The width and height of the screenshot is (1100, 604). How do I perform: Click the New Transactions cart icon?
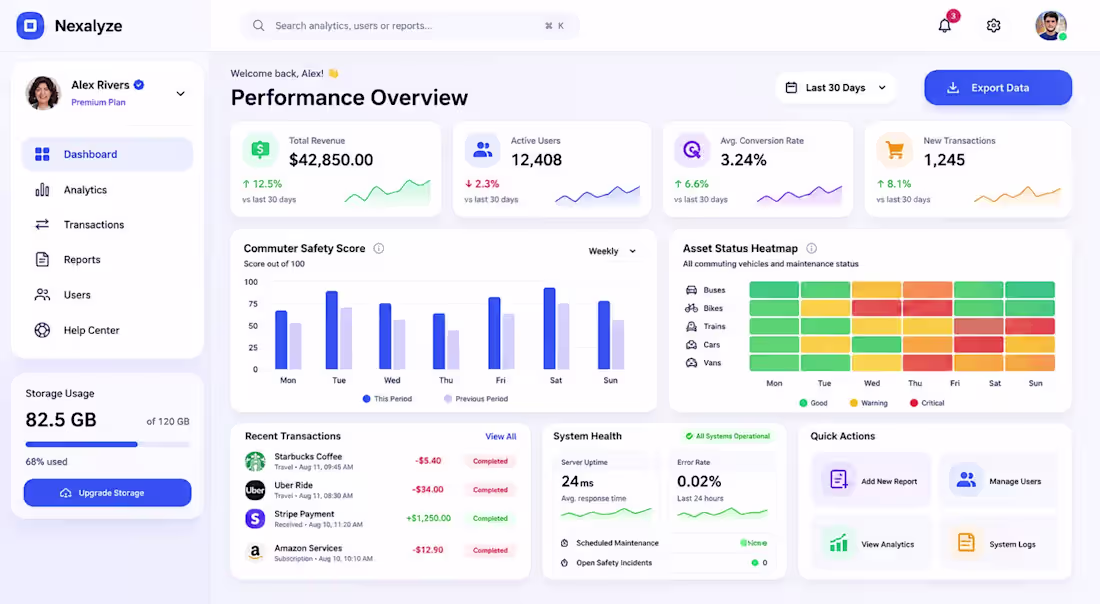[x=894, y=149]
